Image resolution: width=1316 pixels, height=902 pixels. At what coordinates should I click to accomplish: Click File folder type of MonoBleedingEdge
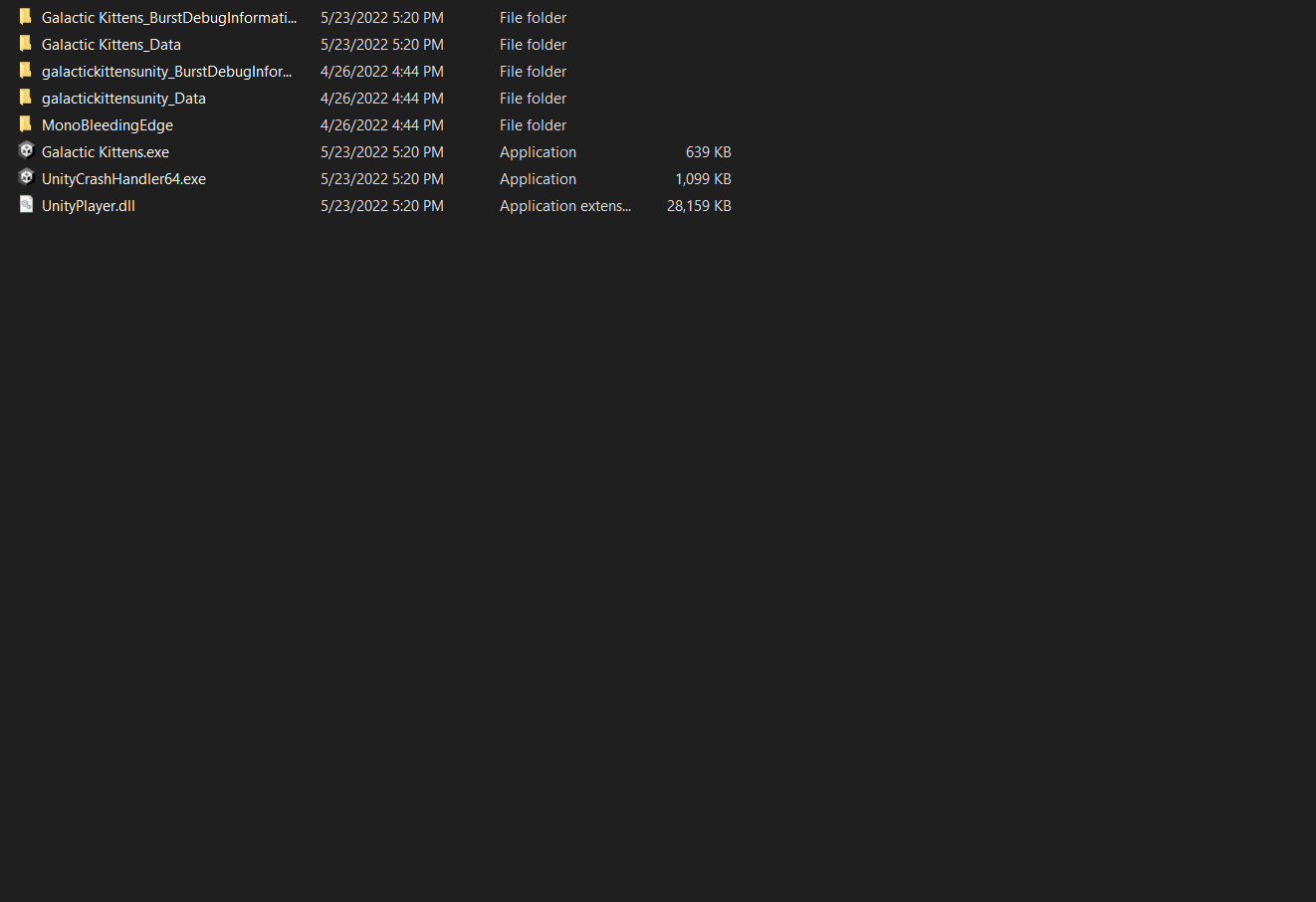tap(534, 125)
